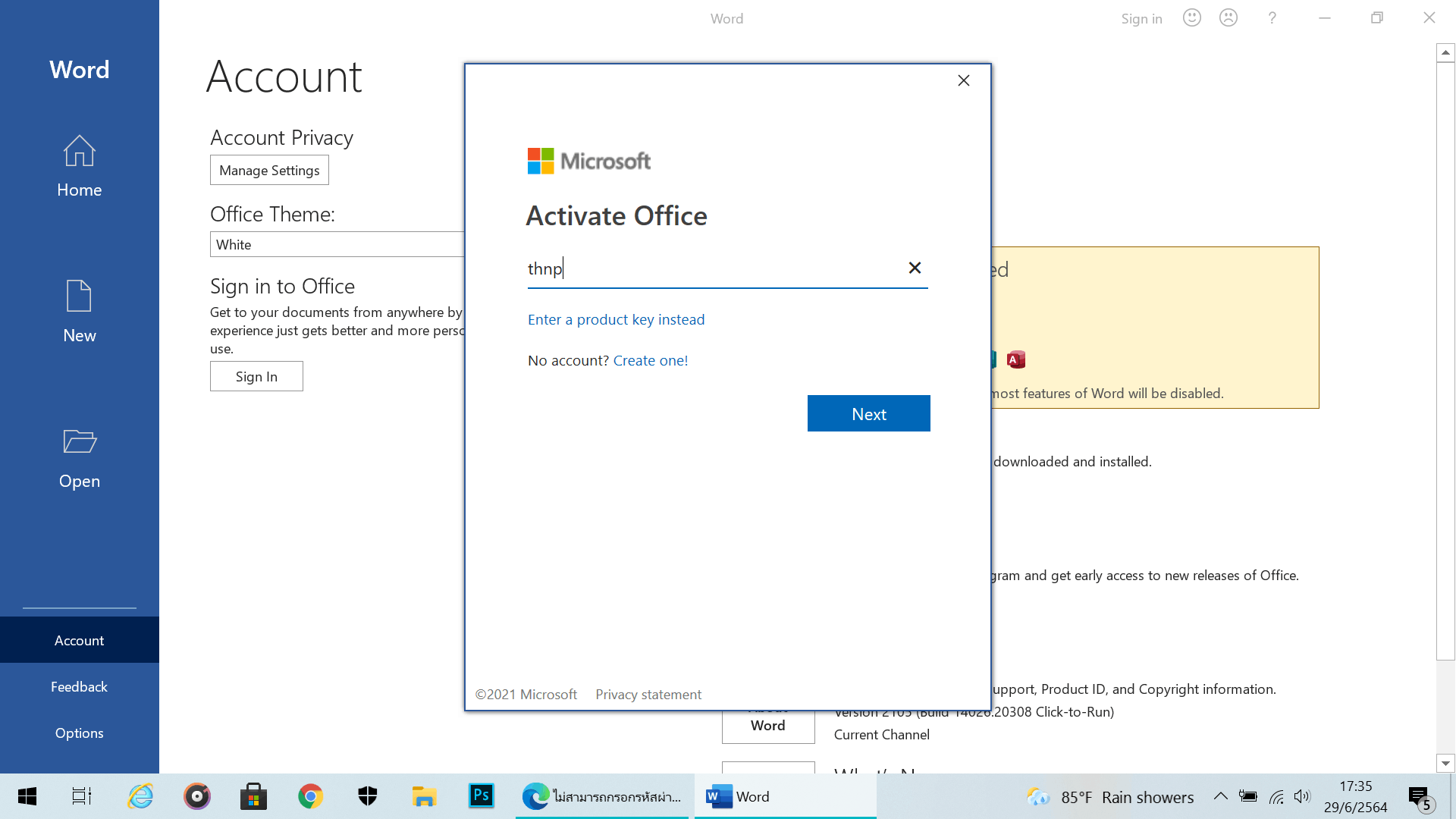The width and height of the screenshot is (1456, 819).
Task: Click the Next button
Action: click(x=868, y=413)
